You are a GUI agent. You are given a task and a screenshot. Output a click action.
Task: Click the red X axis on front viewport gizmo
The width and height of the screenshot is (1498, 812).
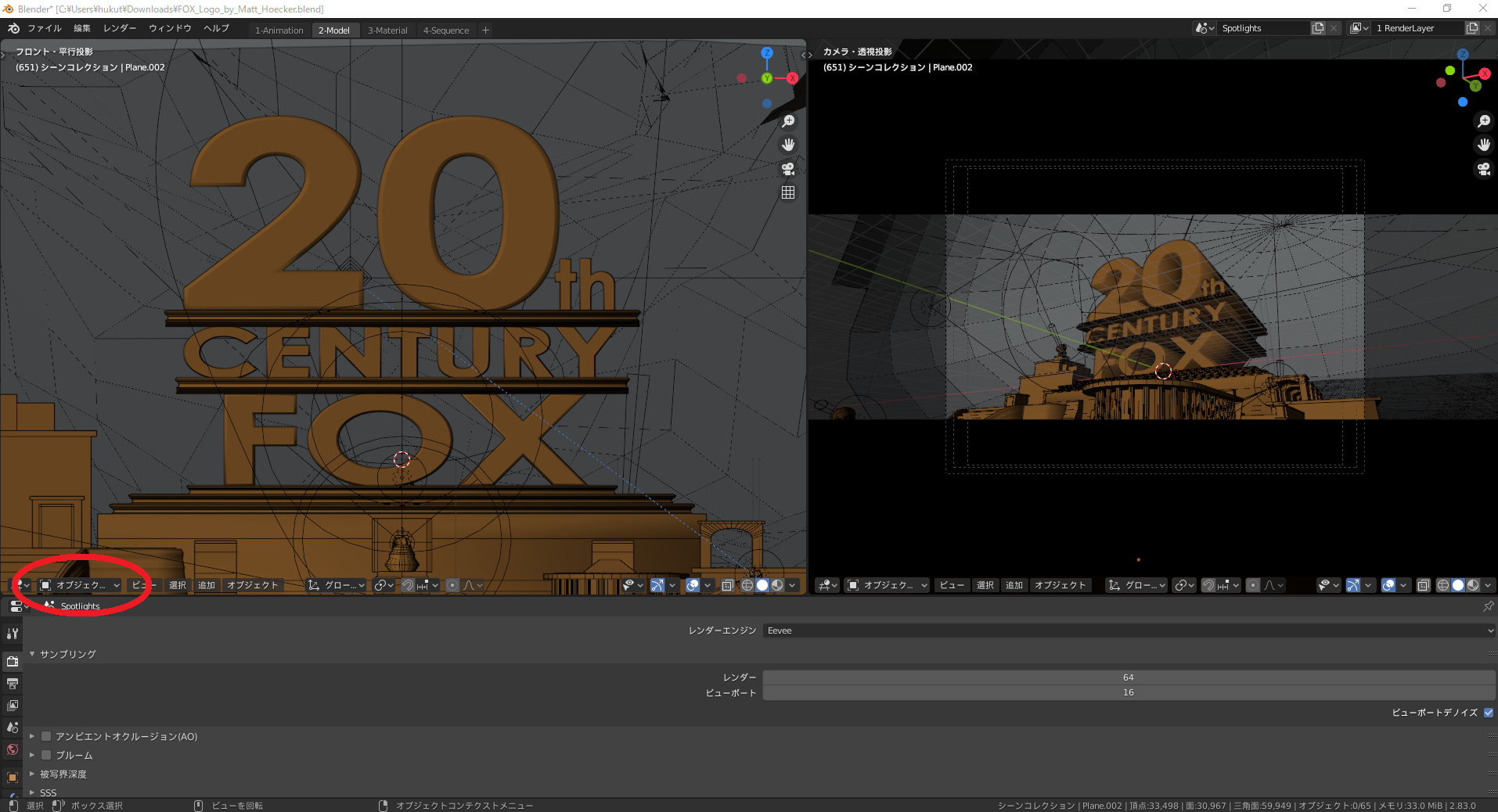click(x=792, y=78)
